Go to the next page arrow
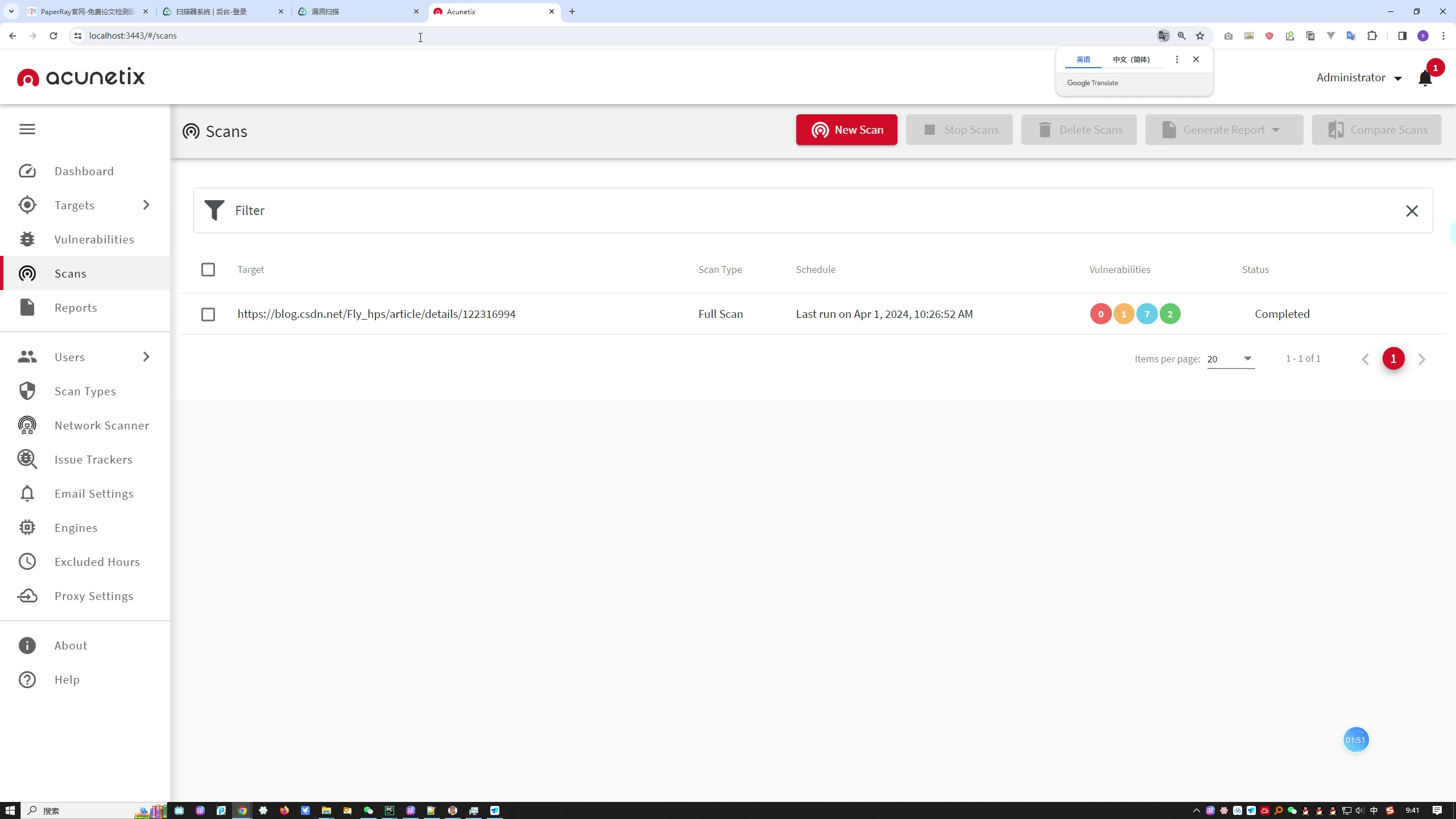Image resolution: width=1456 pixels, height=819 pixels. click(x=1422, y=359)
